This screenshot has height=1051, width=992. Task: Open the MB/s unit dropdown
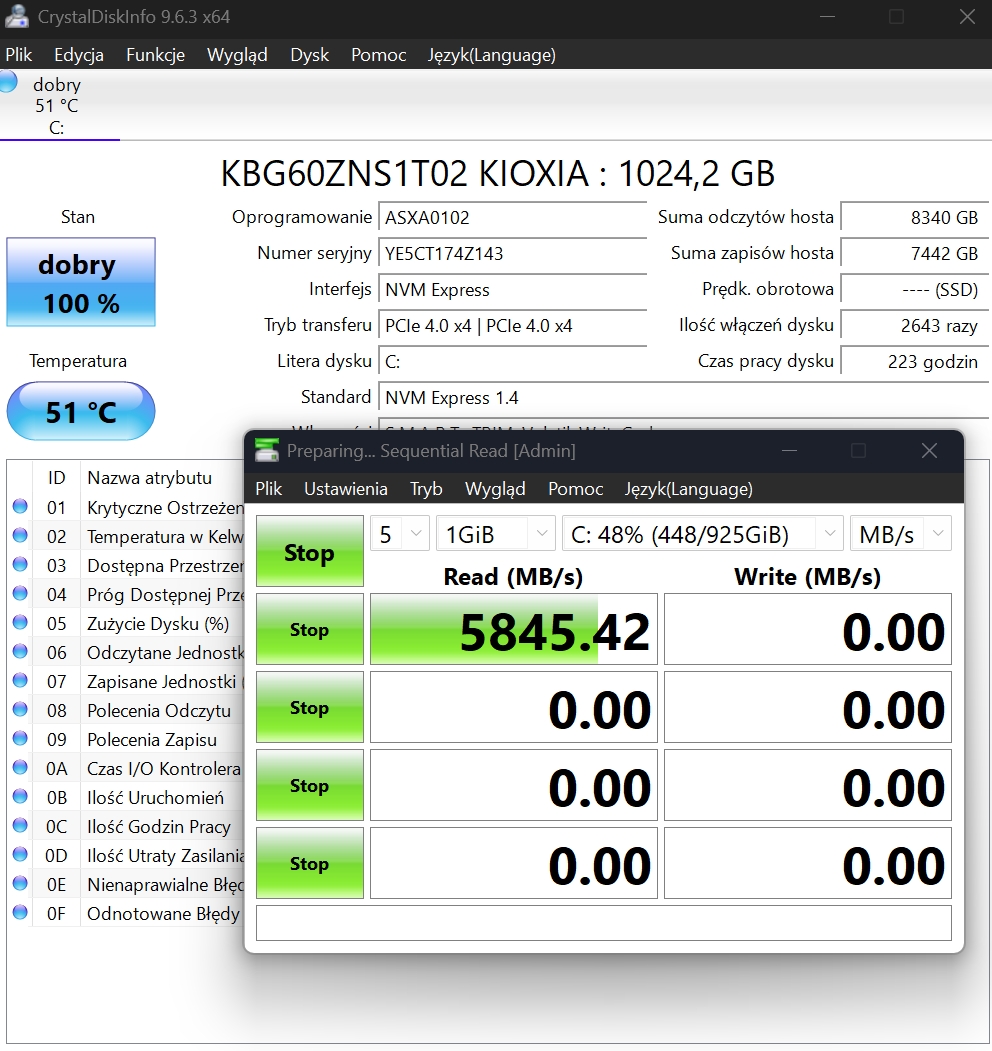coord(900,534)
